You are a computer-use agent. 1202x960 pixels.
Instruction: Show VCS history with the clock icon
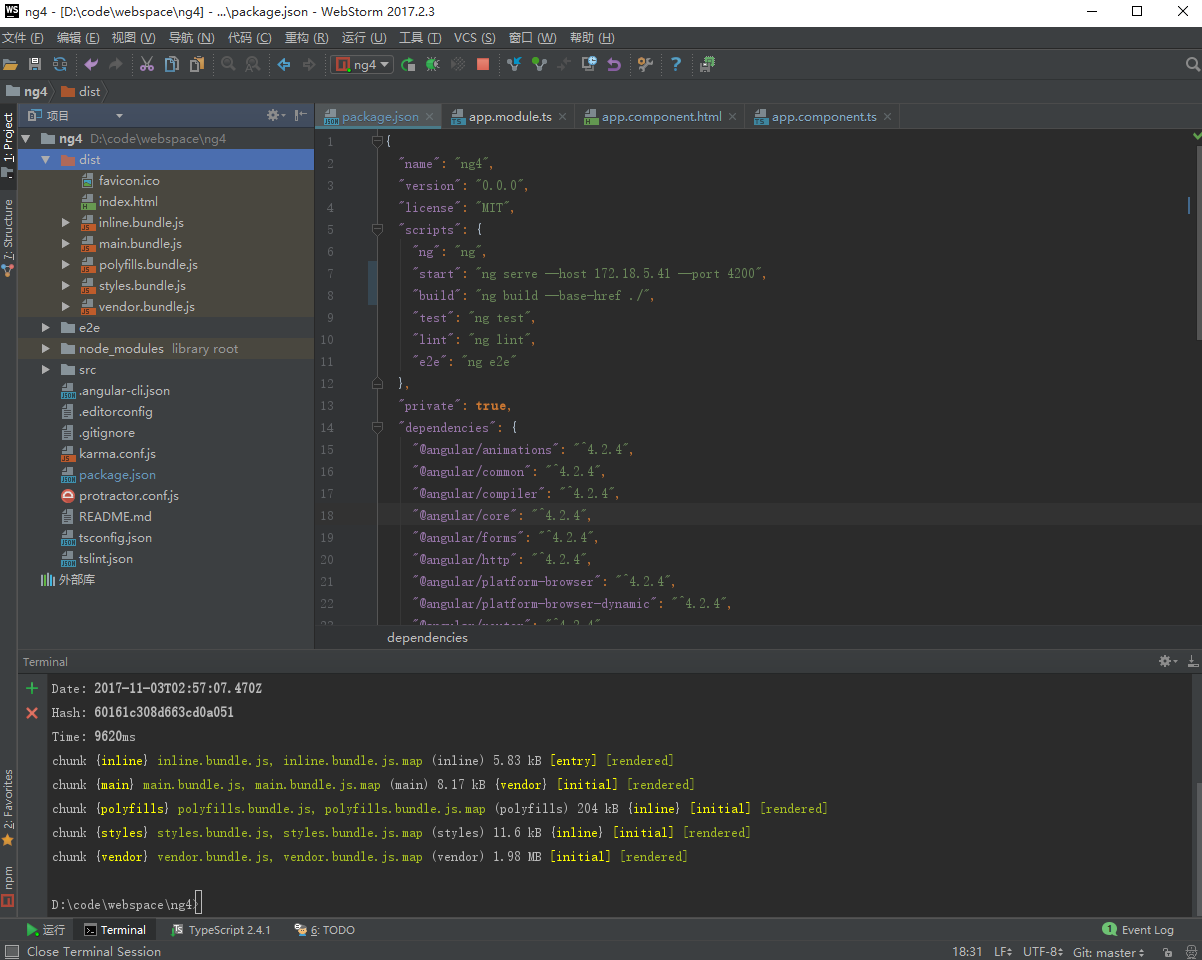tap(590, 64)
